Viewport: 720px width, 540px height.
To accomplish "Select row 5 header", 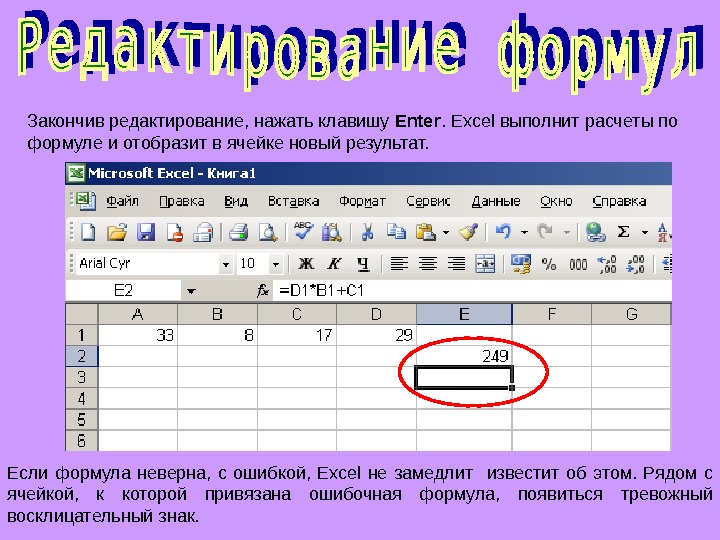I will pyautogui.click(x=82, y=419).
